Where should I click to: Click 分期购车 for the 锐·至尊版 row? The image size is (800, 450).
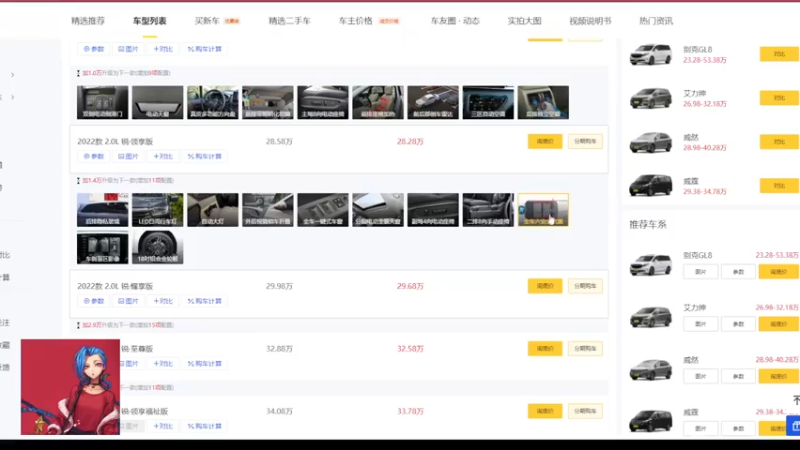click(585, 348)
